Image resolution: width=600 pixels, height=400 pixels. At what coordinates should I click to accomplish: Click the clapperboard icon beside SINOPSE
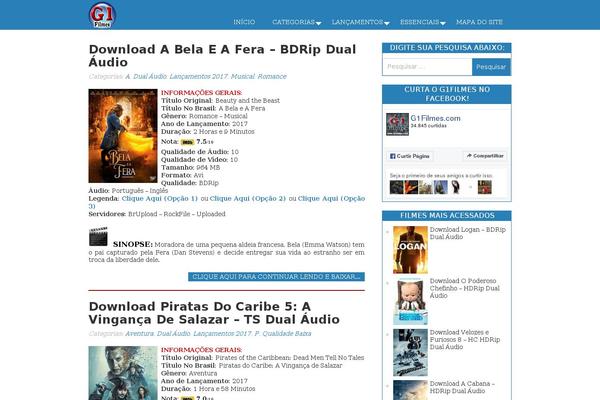(x=98, y=237)
